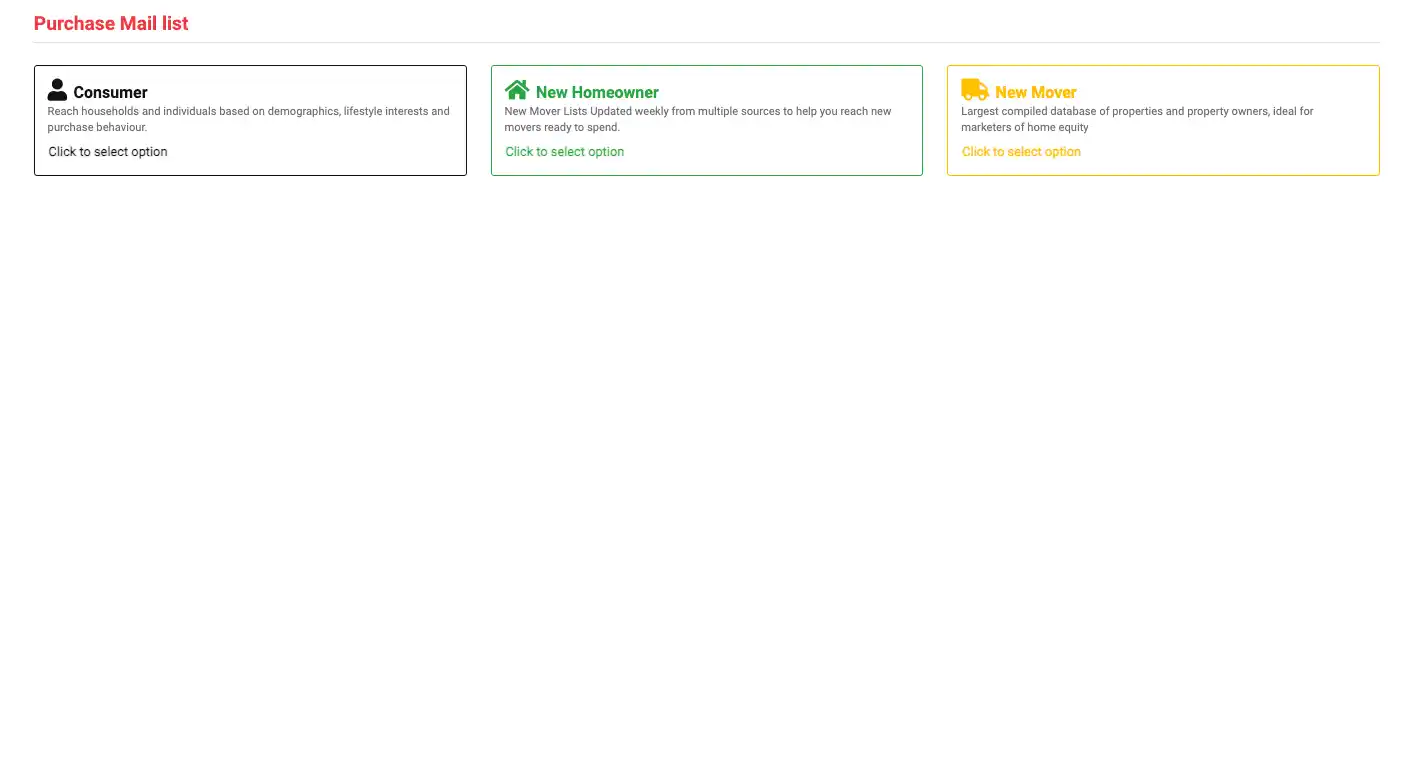Click the 'marketers of home equity' line
This screenshot has width=1412, height=760.
1024,127
